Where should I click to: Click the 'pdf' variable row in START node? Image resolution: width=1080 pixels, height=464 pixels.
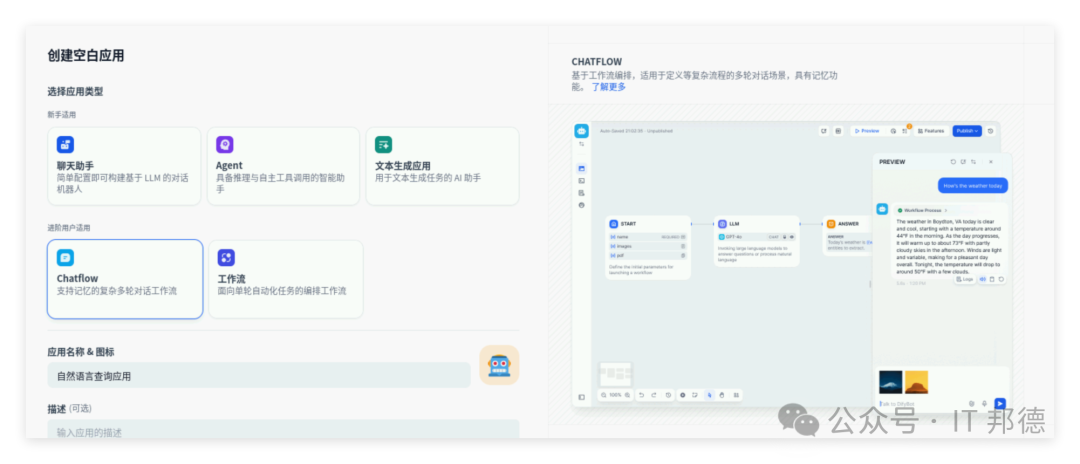coord(647,255)
